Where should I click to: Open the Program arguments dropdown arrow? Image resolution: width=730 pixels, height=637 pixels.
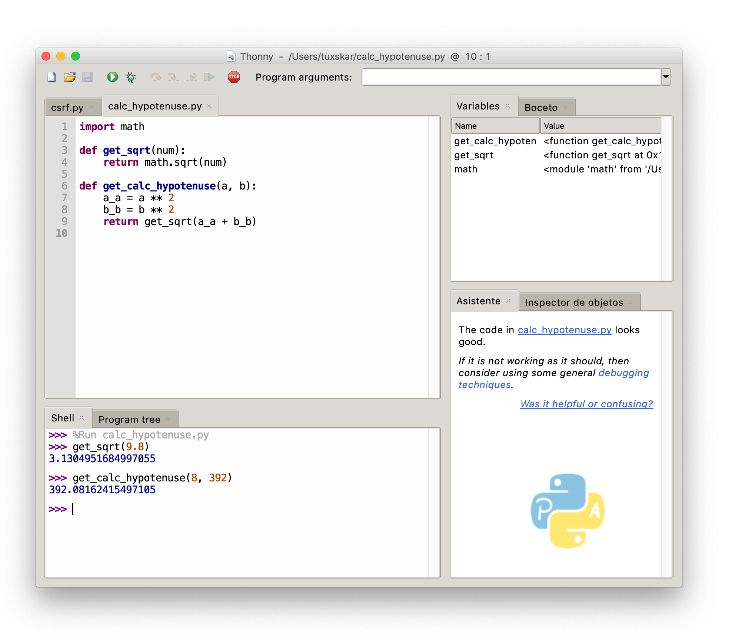point(666,77)
